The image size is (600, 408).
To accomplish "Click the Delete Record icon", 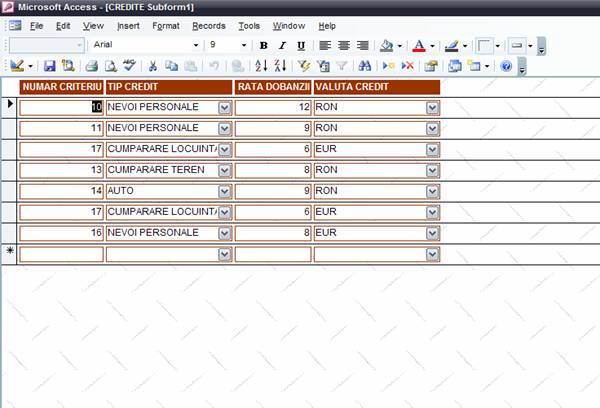I will pyautogui.click(x=407, y=66).
